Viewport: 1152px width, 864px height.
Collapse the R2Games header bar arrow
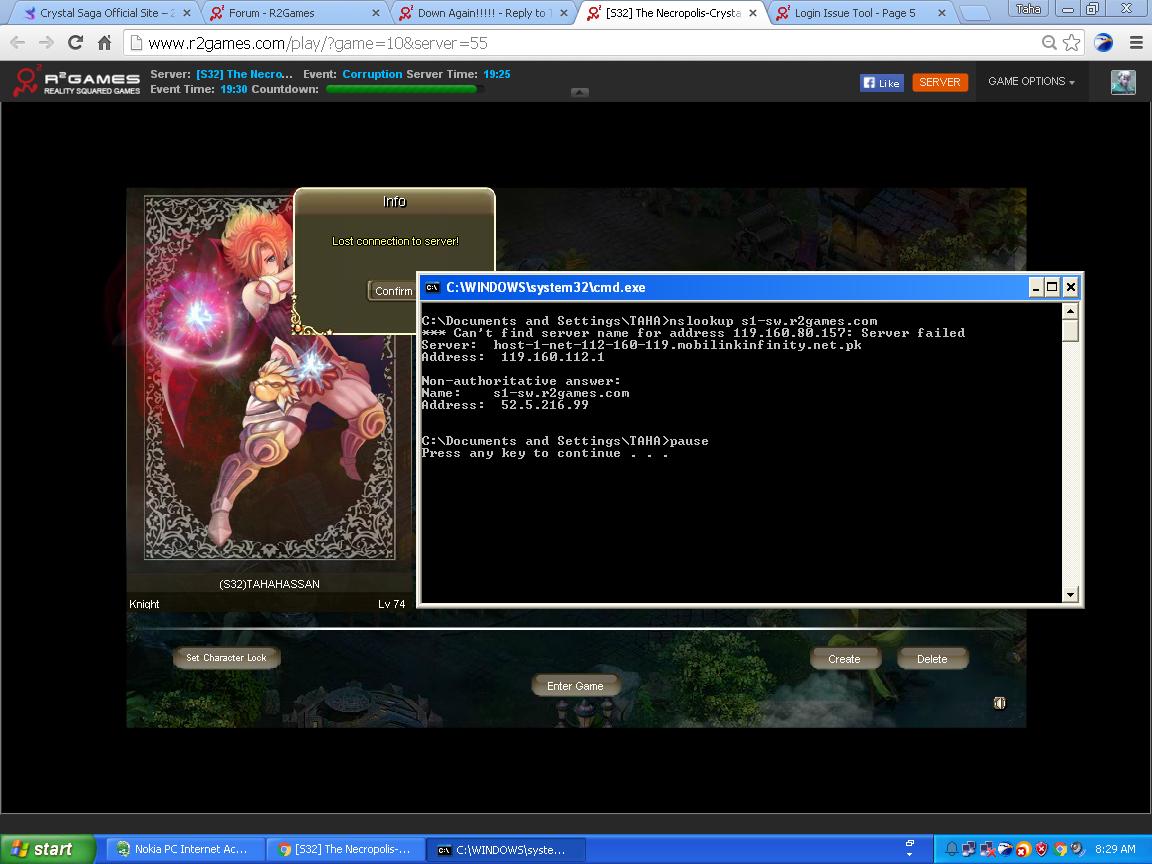tap(580, 92)
